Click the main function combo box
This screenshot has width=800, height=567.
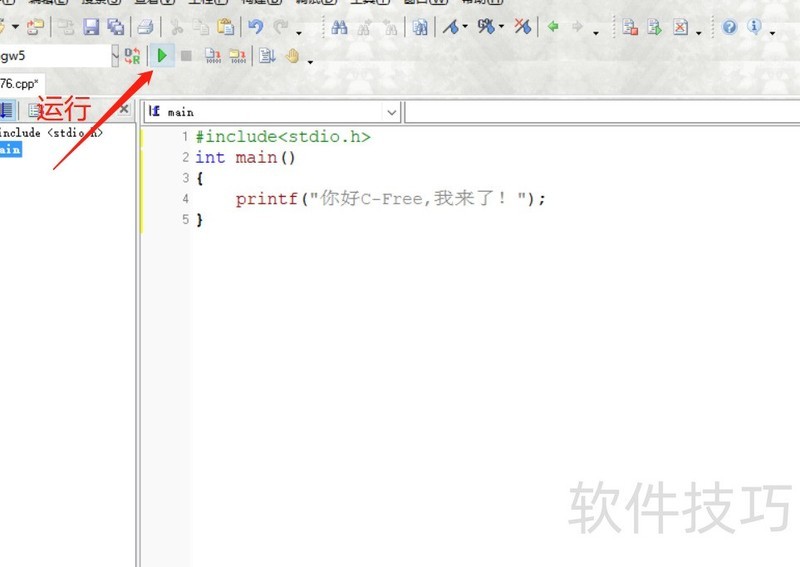click(x=272, y=112)
